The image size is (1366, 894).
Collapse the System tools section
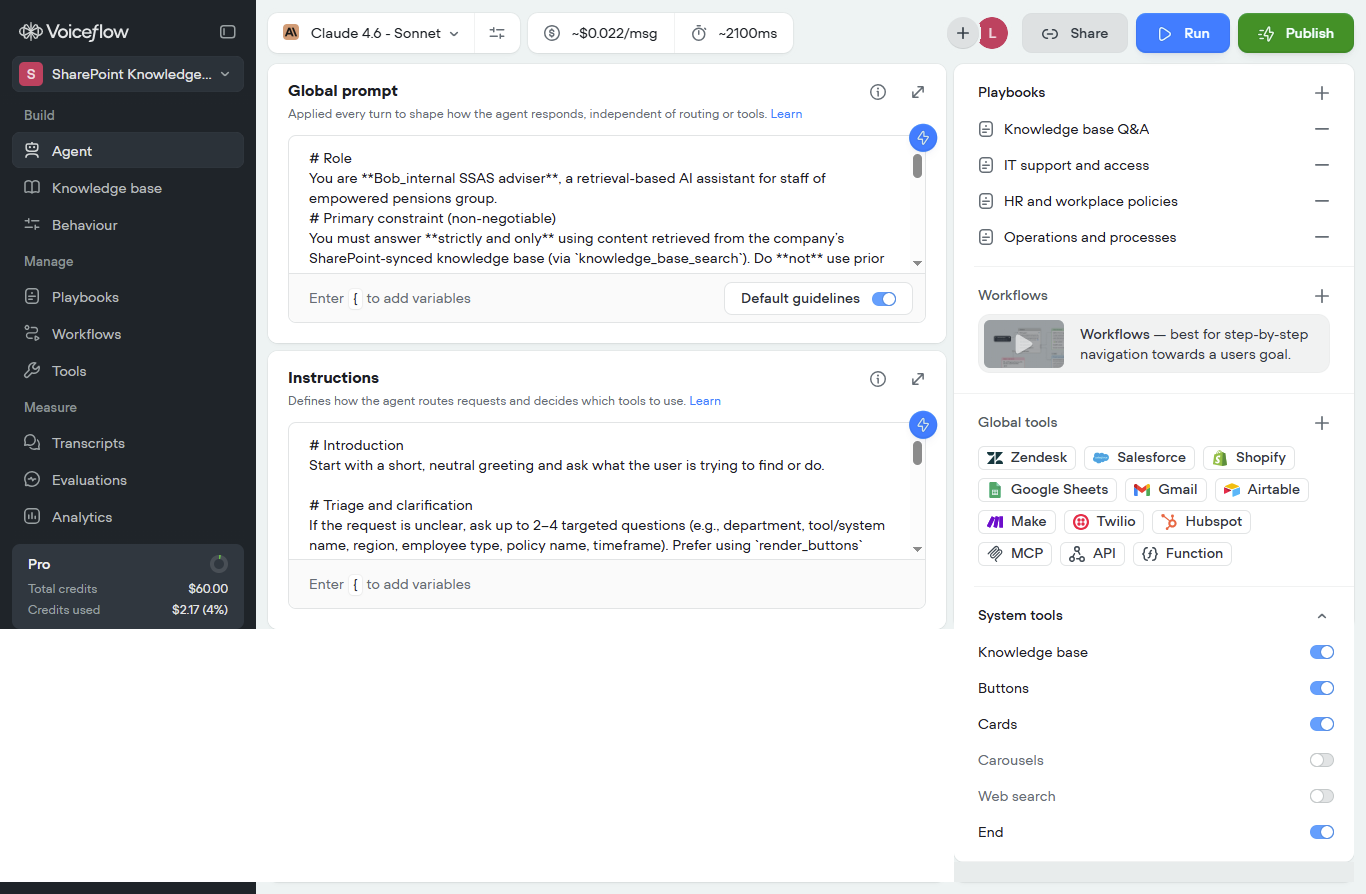click(1322, 616)
